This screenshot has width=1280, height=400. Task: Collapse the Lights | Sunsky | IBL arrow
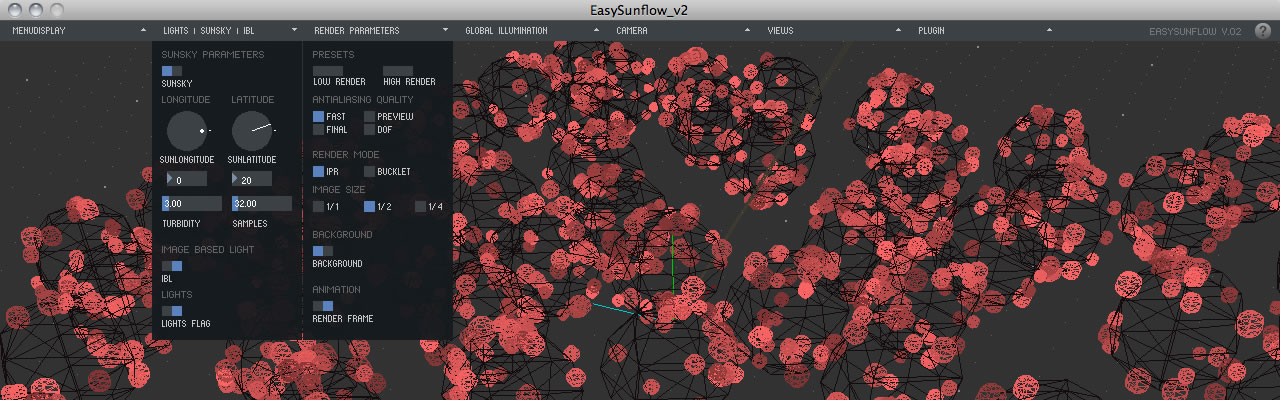click(294, 31)
